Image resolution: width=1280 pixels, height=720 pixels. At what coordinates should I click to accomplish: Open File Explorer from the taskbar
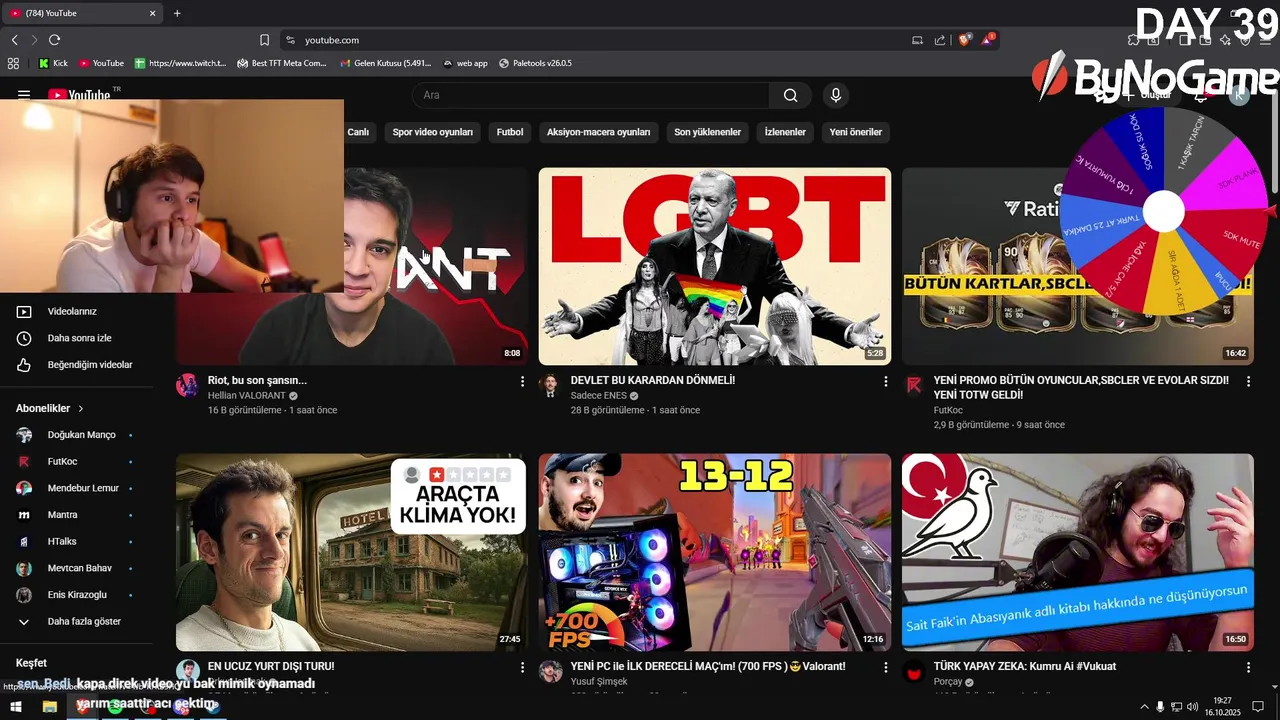[49, 707]
